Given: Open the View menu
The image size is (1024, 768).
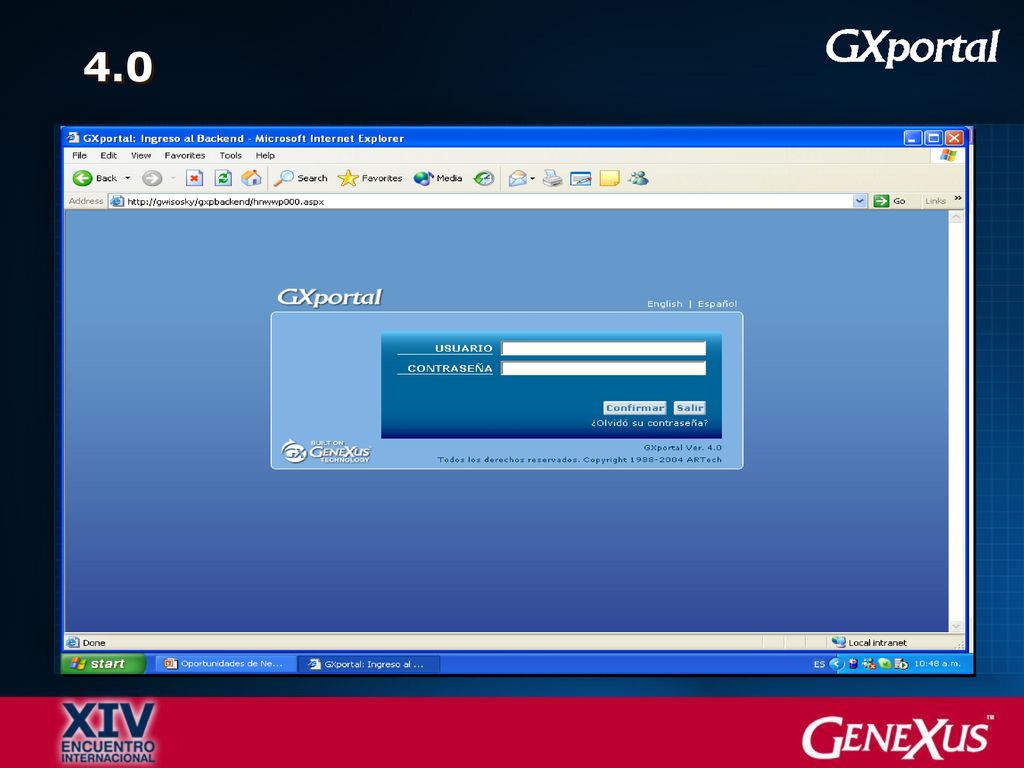Looking at the screenshot, I should pyautogui.click(x=140, y=155).
